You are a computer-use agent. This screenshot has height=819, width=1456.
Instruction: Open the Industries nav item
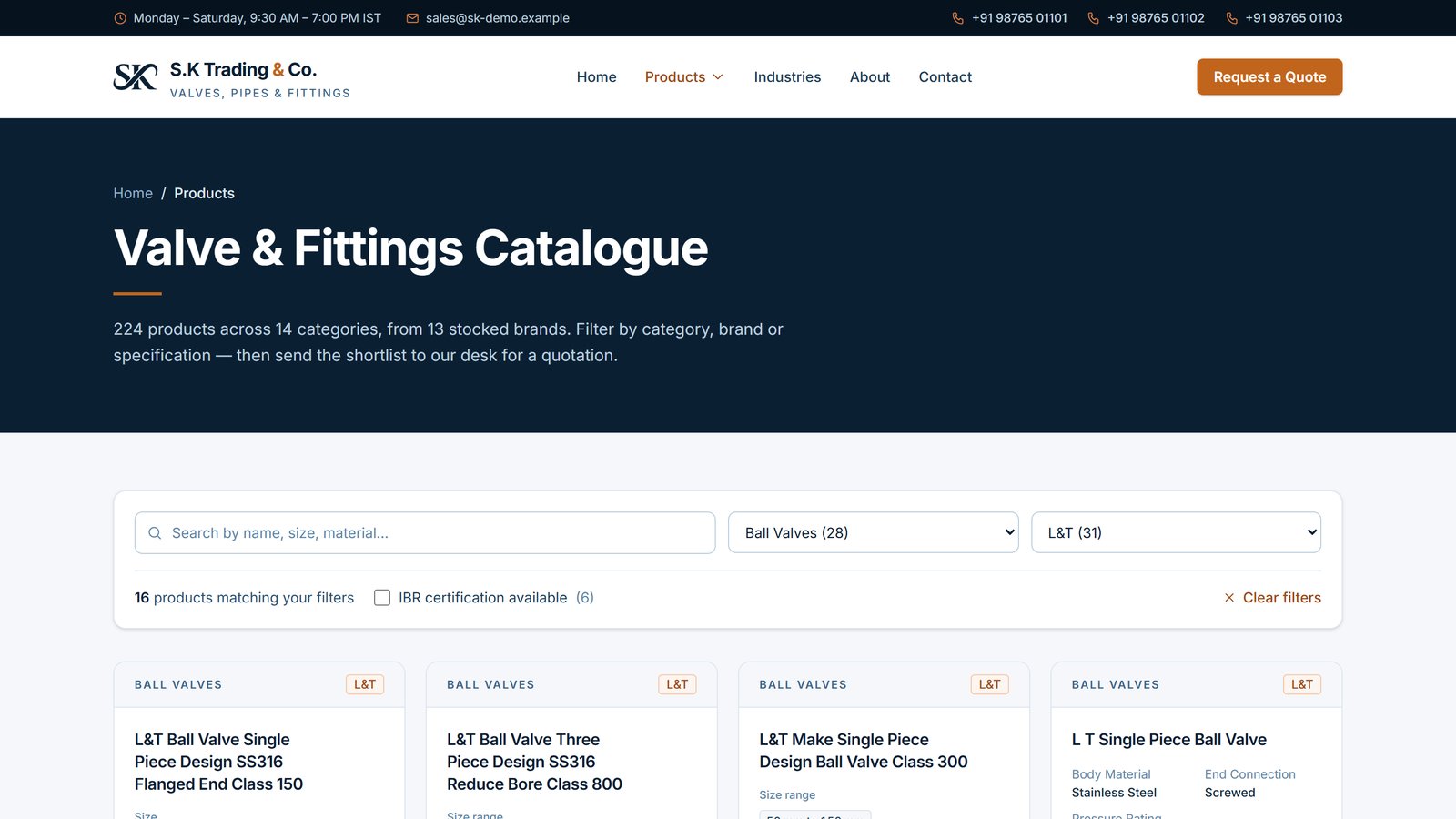787,77
